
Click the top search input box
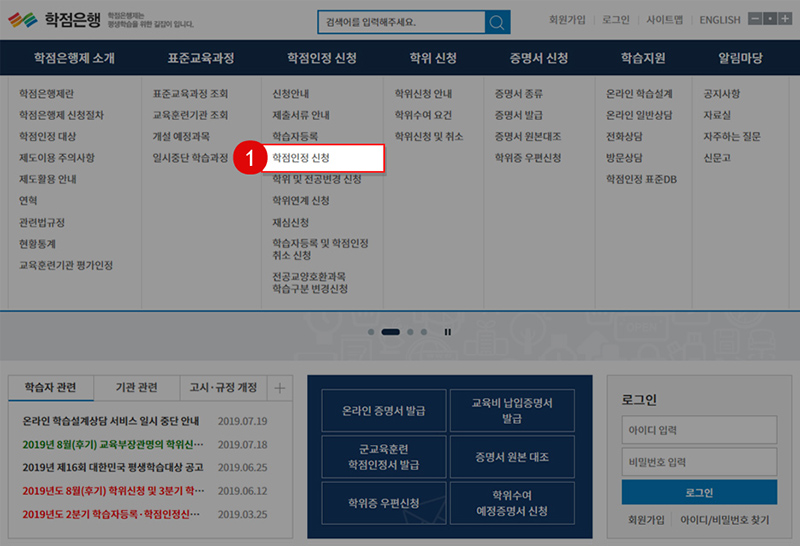pos(400,22)
